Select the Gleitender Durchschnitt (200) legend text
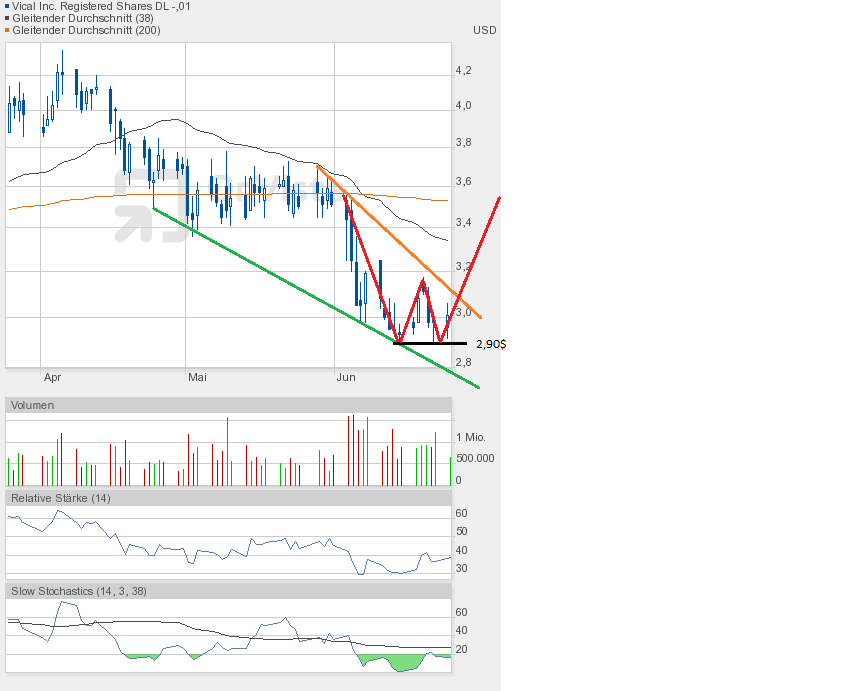This screenshot has height=691, width=850. coord(87,30)
